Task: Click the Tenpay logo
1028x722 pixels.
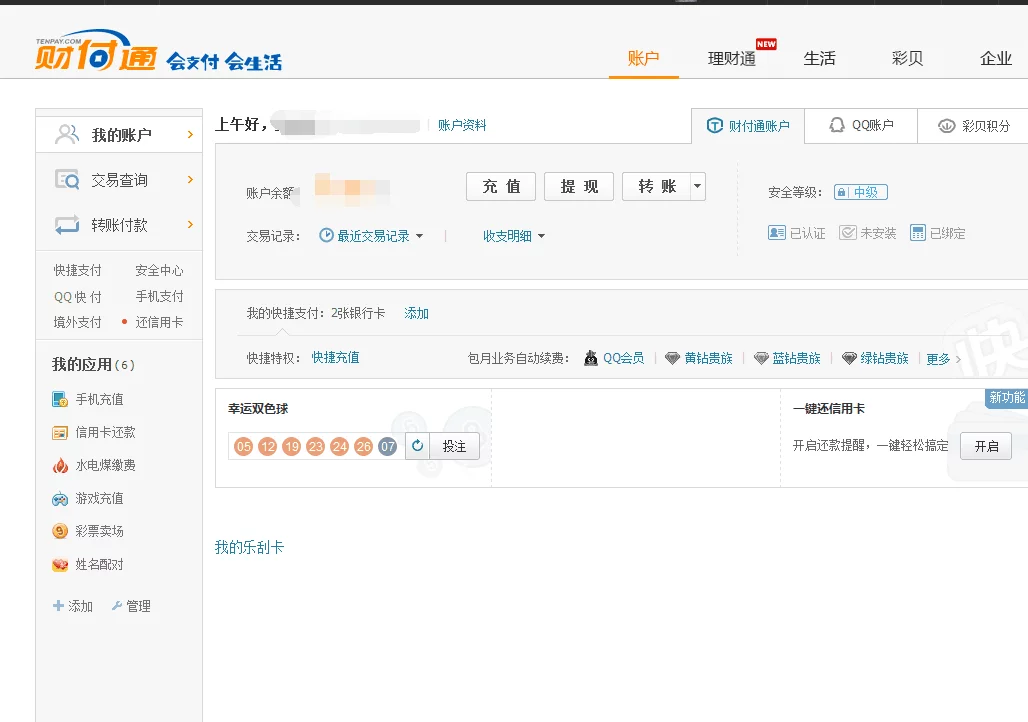Action: point(96,50)
